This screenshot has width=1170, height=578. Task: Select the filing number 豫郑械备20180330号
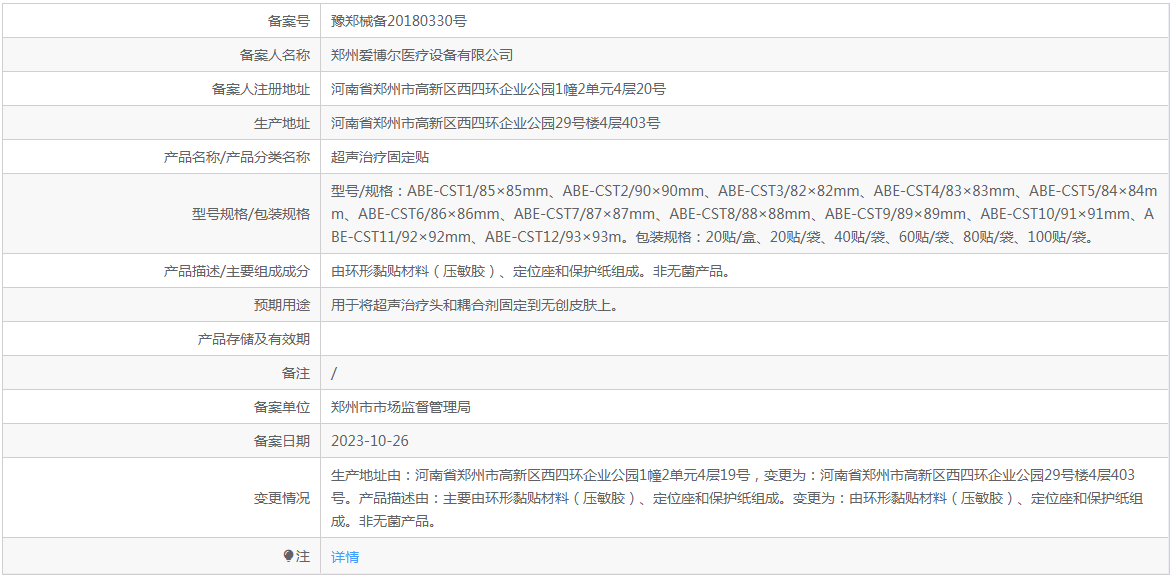click(399, 21)
